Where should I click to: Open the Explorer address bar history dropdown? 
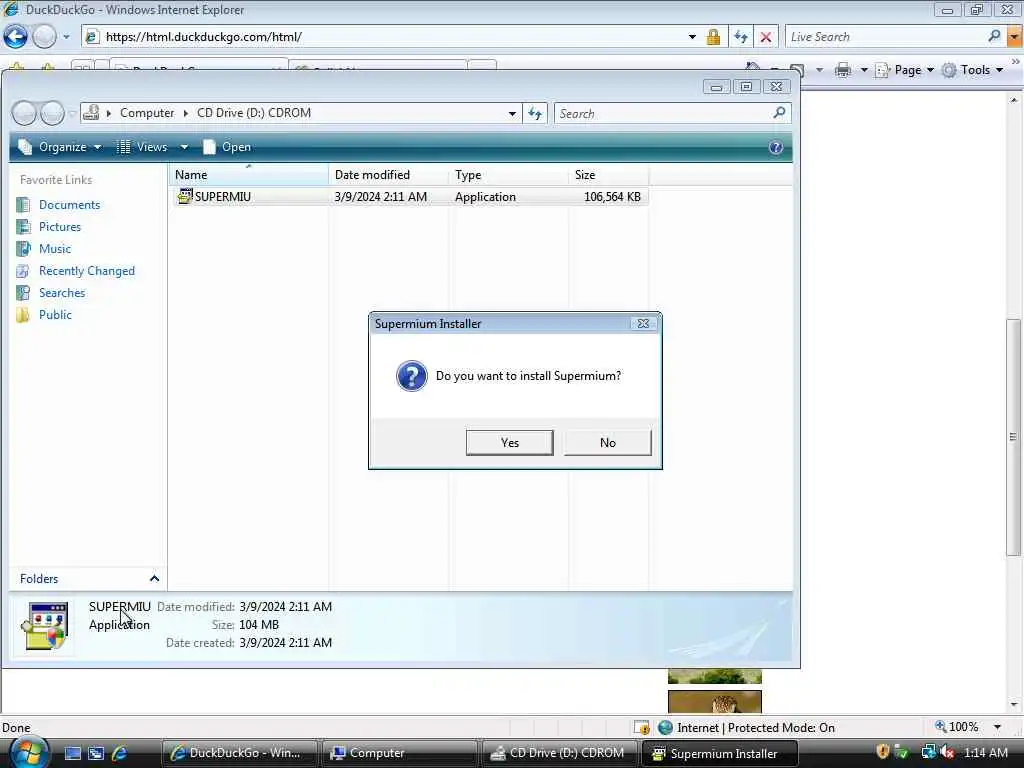pos(513,114)
